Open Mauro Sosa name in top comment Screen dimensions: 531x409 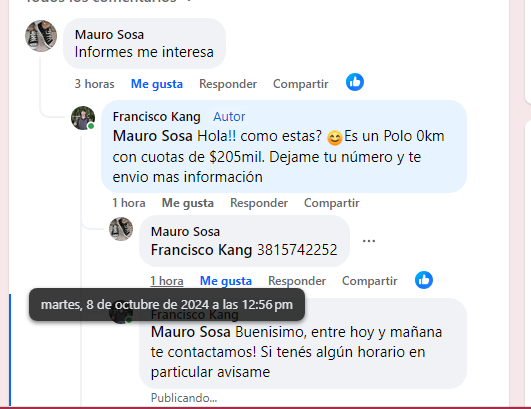(x=109, y=35)
